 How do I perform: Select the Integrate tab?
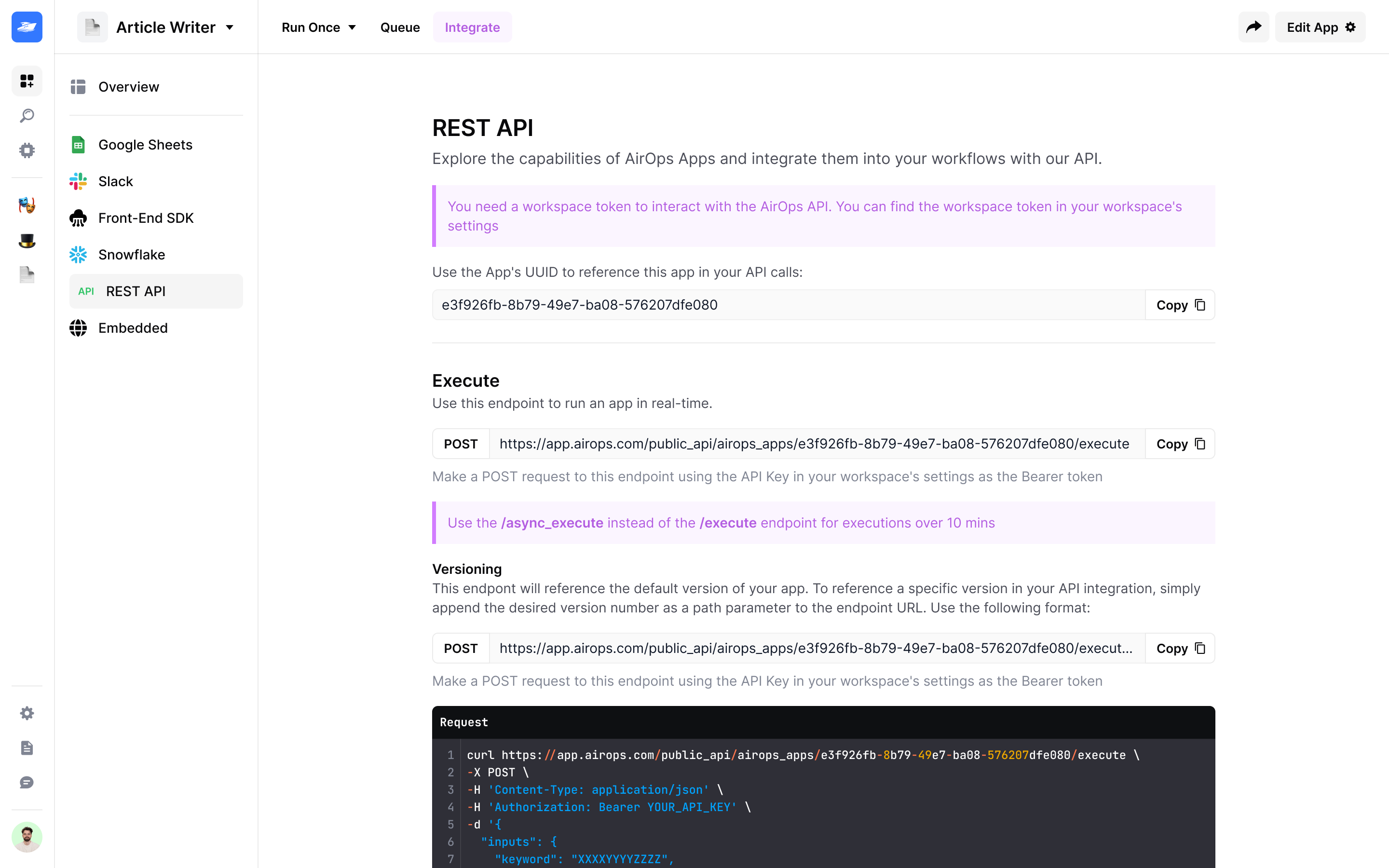pyautogui.click(x=472, y=27)
